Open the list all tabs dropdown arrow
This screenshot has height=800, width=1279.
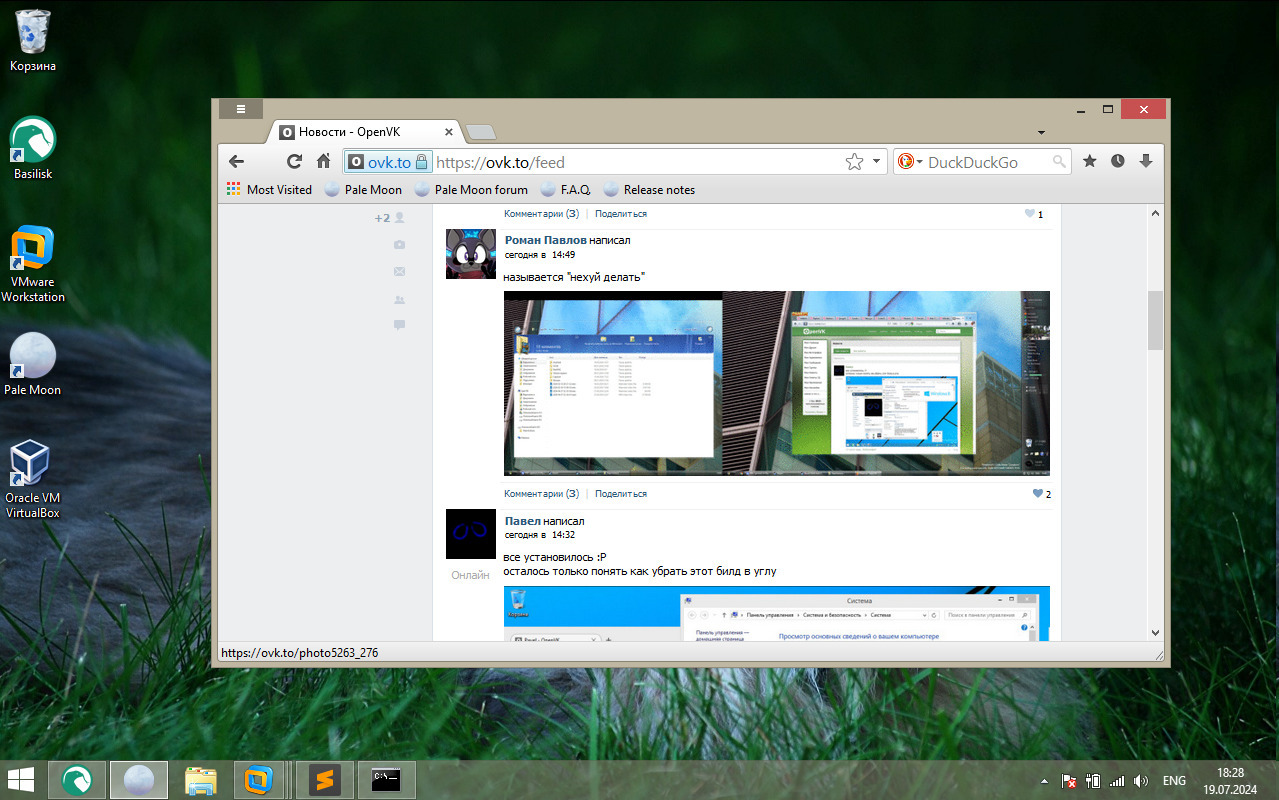(x=1041, y=133)
